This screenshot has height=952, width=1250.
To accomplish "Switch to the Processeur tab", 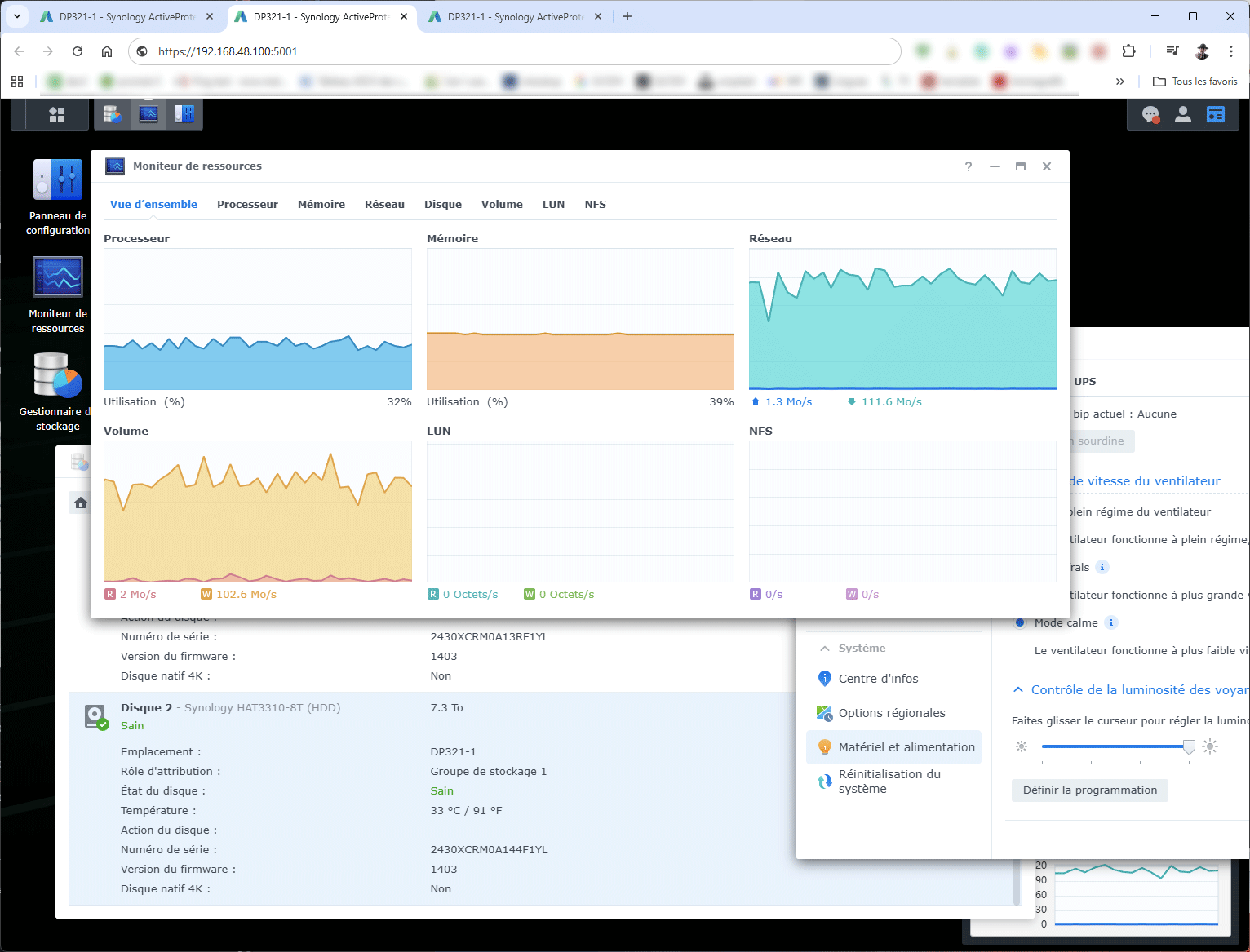I will pos(247,205).
